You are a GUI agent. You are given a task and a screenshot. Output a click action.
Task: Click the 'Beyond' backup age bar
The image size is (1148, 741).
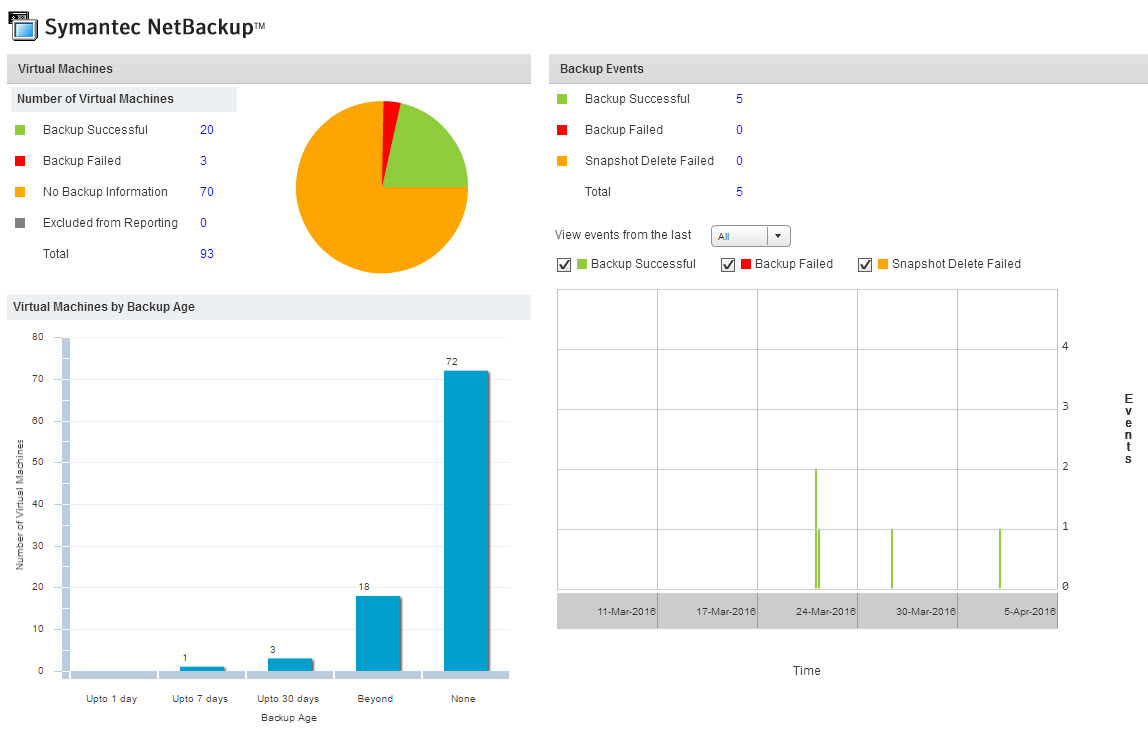coord(378,633)
